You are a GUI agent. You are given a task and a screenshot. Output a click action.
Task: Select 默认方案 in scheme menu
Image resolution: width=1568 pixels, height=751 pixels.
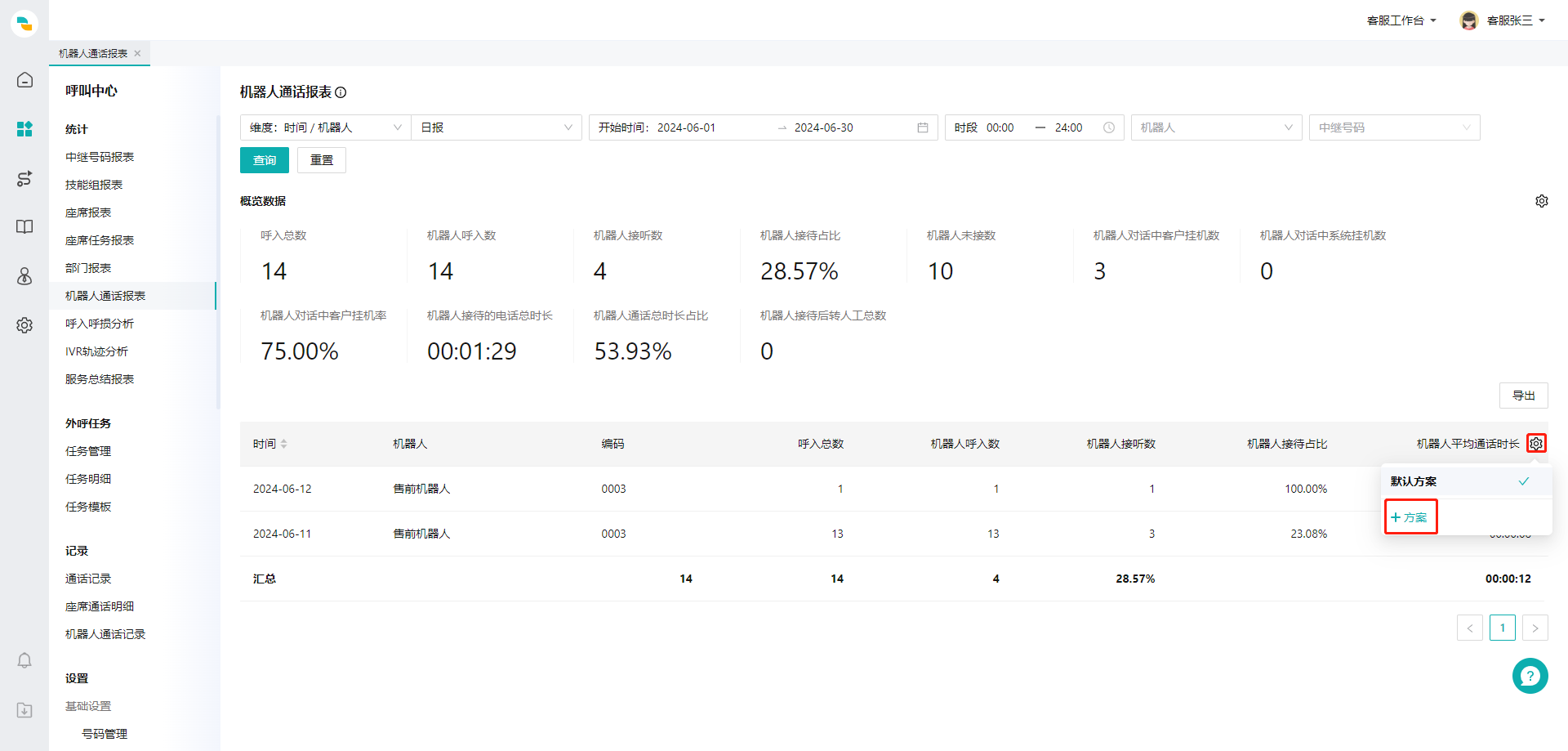click(x=1467, y=481)
